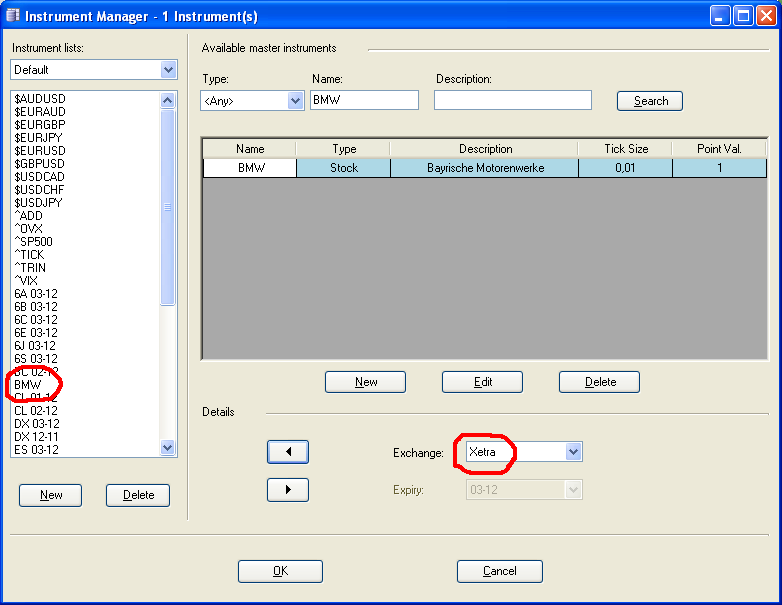Select ^ADD in the instrument list
Image resolution: width=782 pixels, height=605 pixels.
[28, 215]
